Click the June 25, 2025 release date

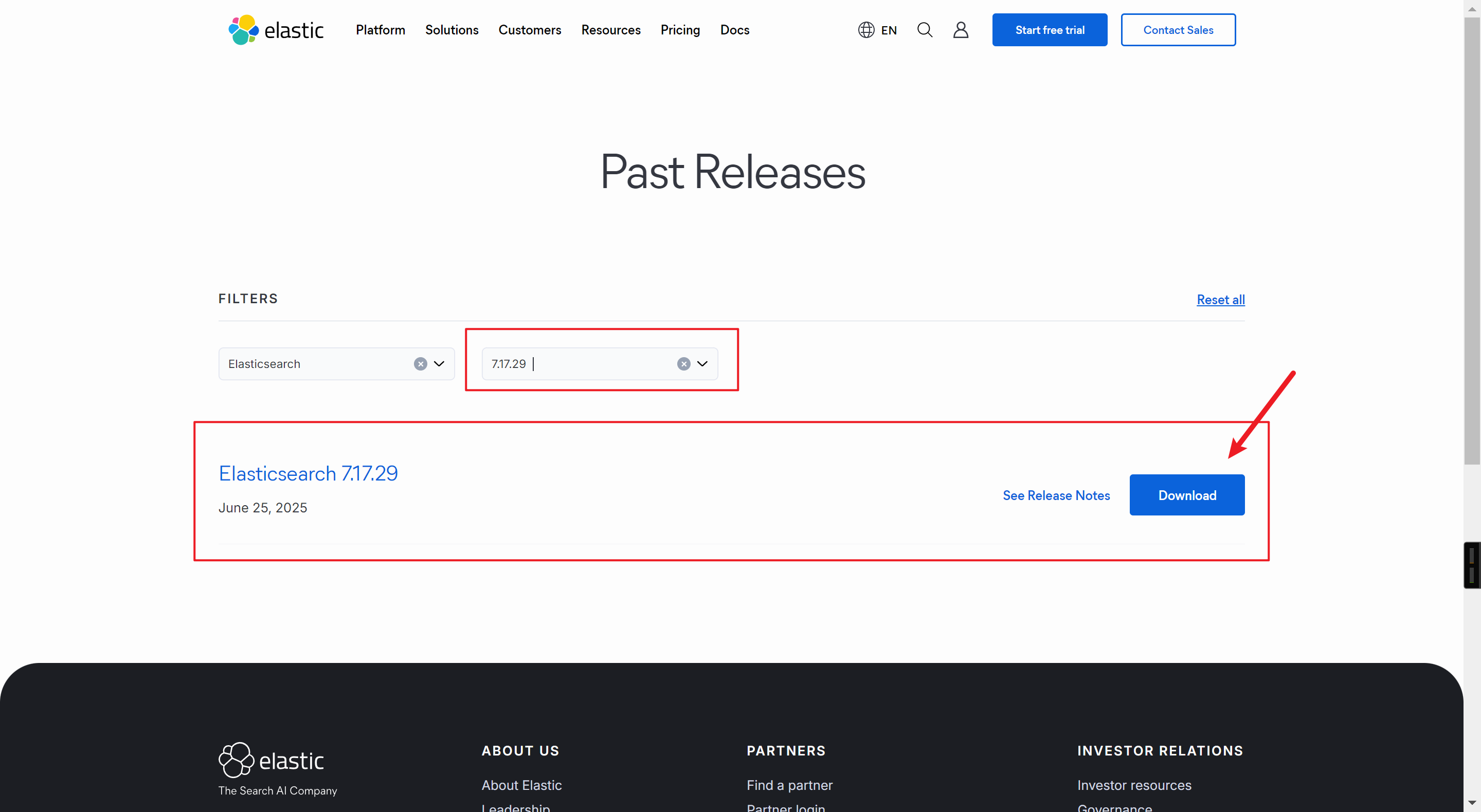(263, 507)
